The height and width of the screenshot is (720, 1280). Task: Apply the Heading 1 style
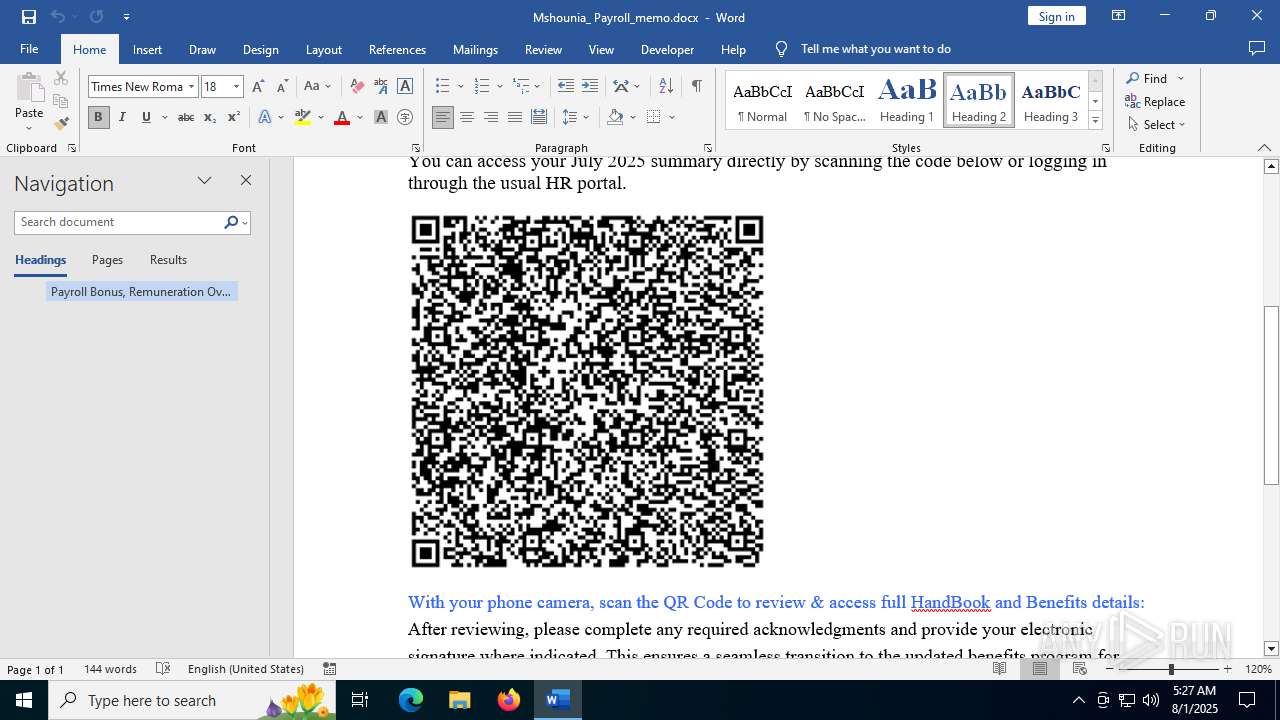(x=907, y=100)
